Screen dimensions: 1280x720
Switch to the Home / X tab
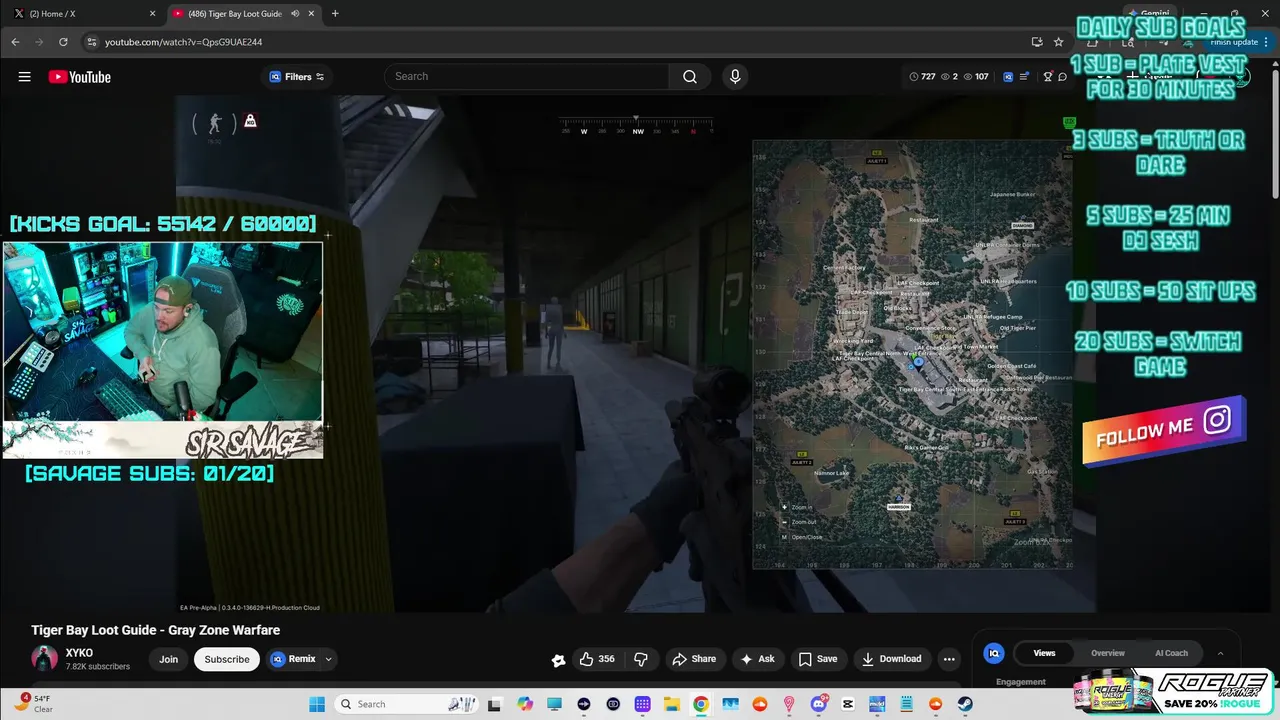82,13
